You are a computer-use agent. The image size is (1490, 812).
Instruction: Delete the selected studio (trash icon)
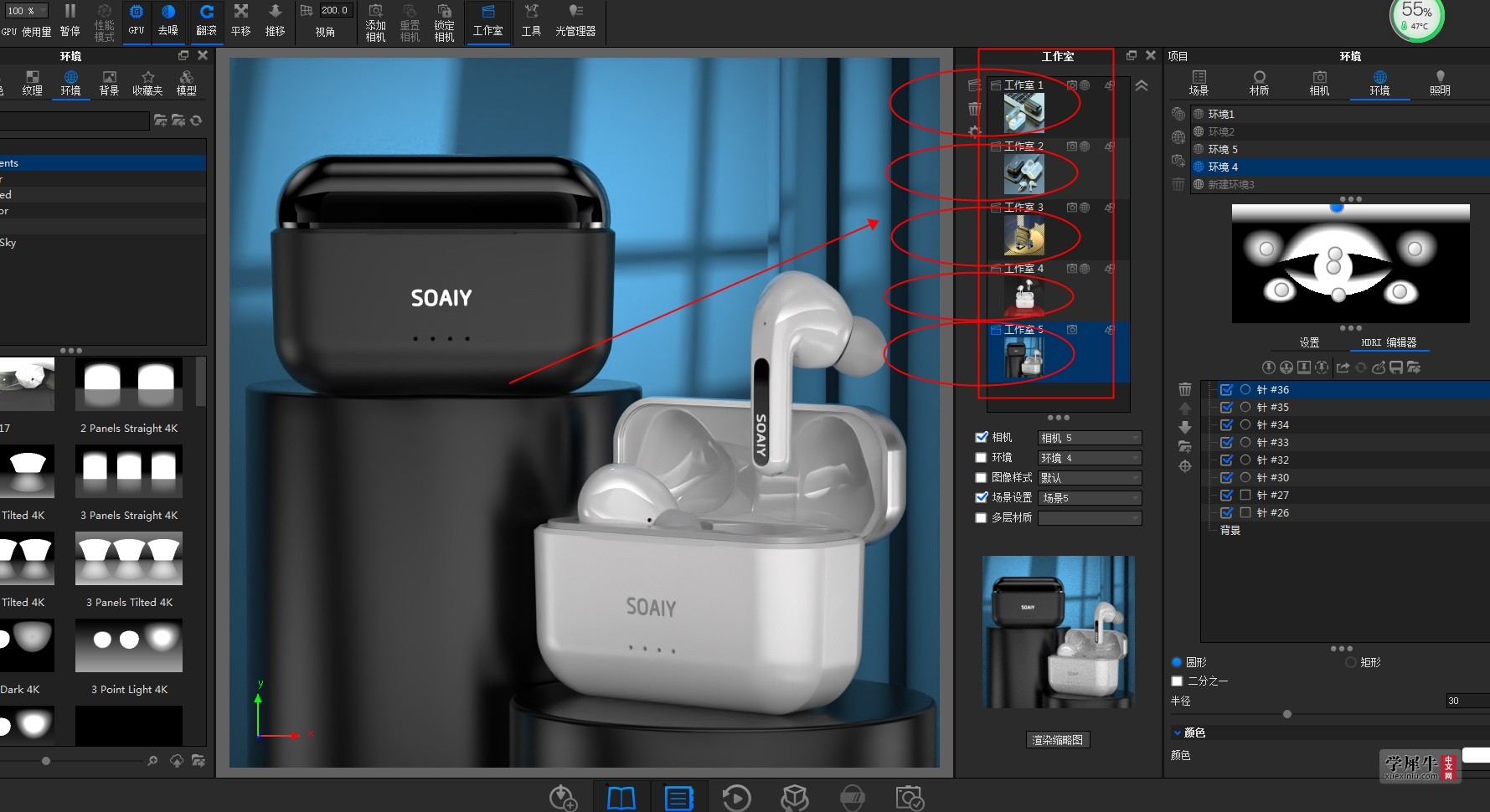pos(974,109)
